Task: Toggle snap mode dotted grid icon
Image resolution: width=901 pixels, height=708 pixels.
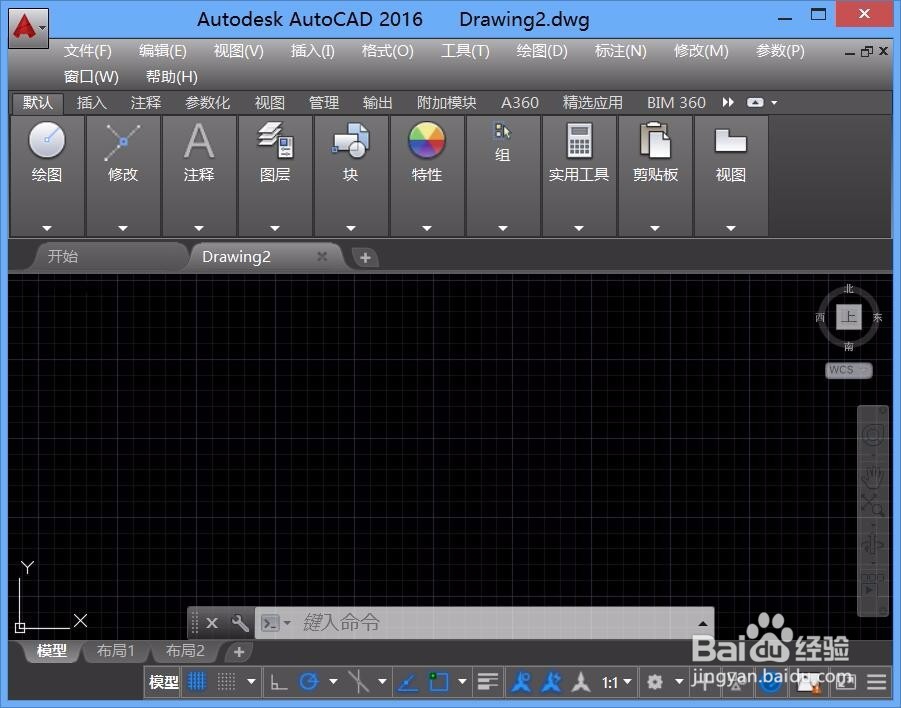Action: pyautogui.click(x=226, y=682)
